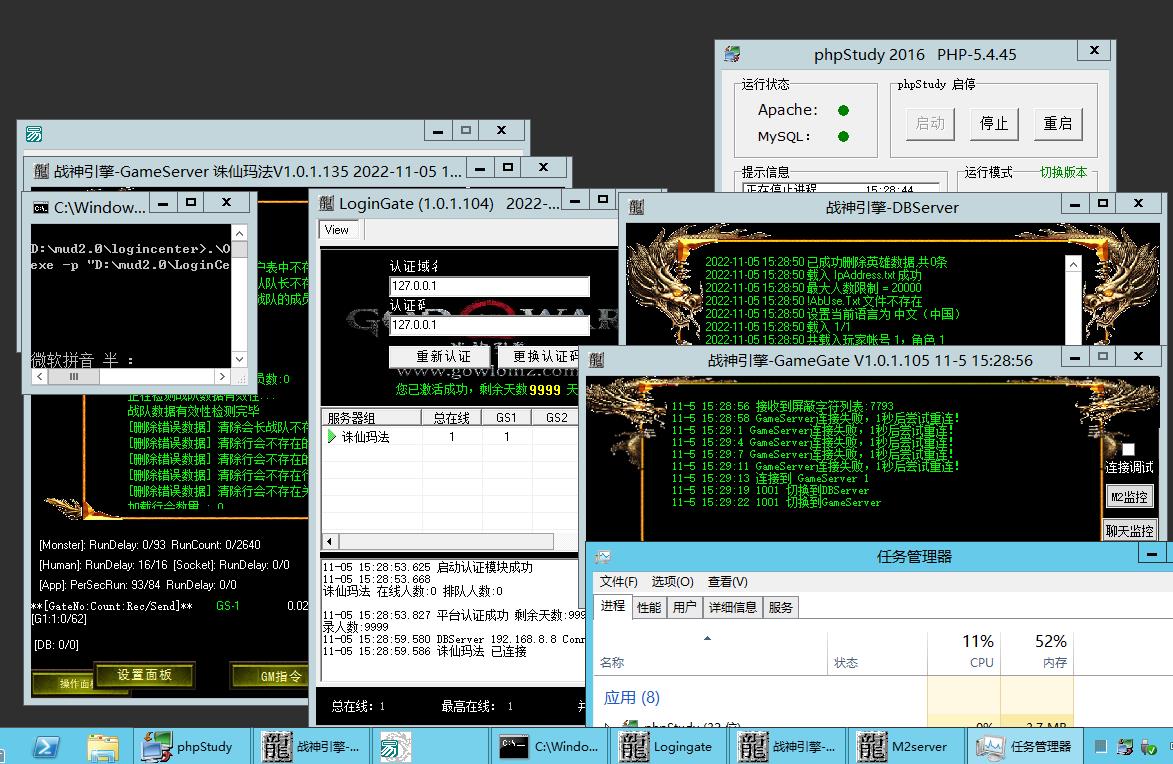Screen dimensions: 1173x764
Task: Click the console horizontal scrollbar thumb
Action: (x=74, y=376)
